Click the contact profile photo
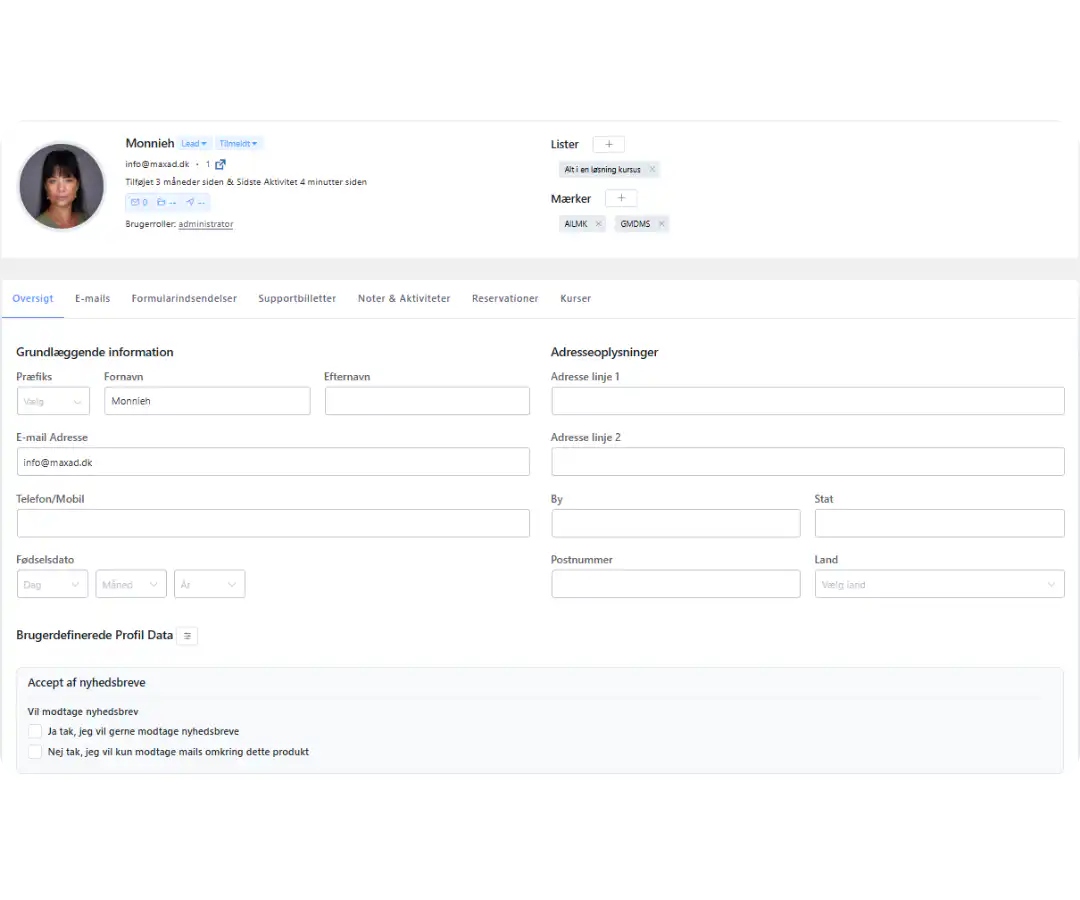Screen dimensions: 1080x900 click(61, 186)
